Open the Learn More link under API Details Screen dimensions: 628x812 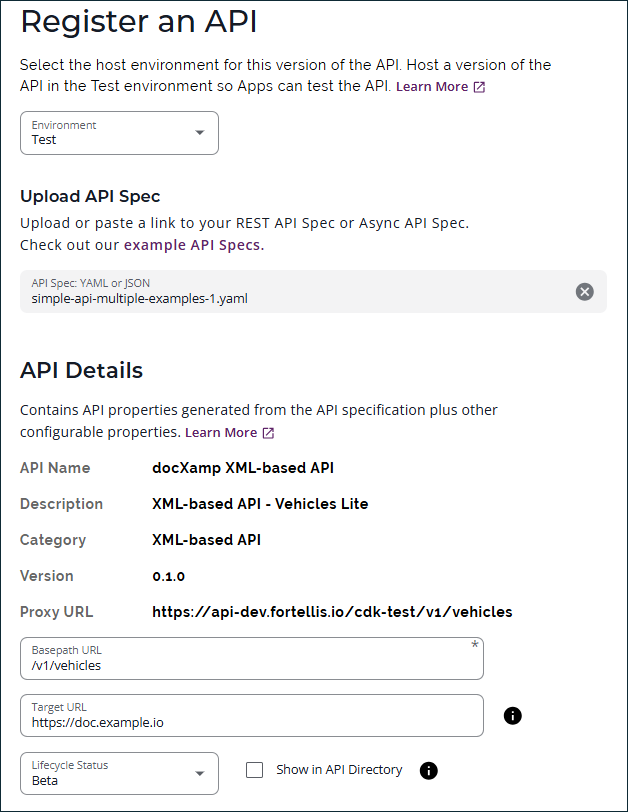(x=221, y=432)
